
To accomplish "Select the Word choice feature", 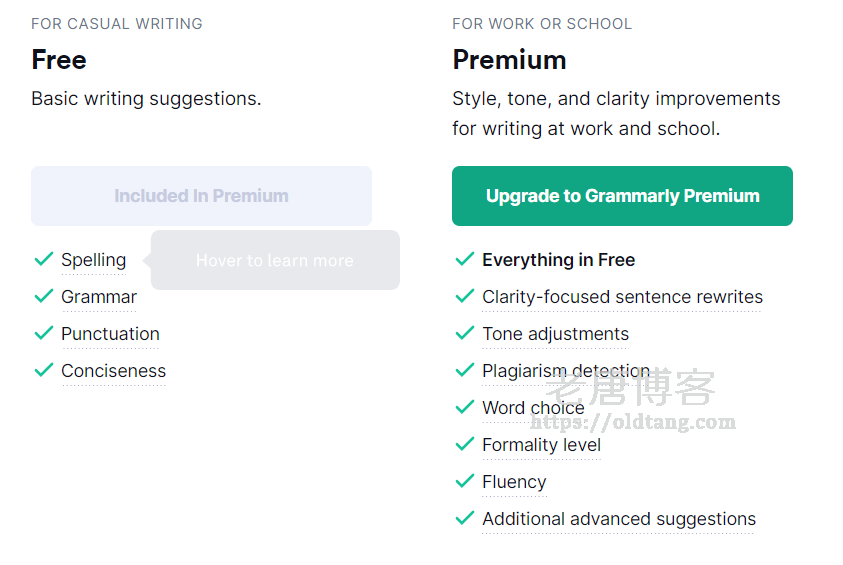I will (533, 408).
